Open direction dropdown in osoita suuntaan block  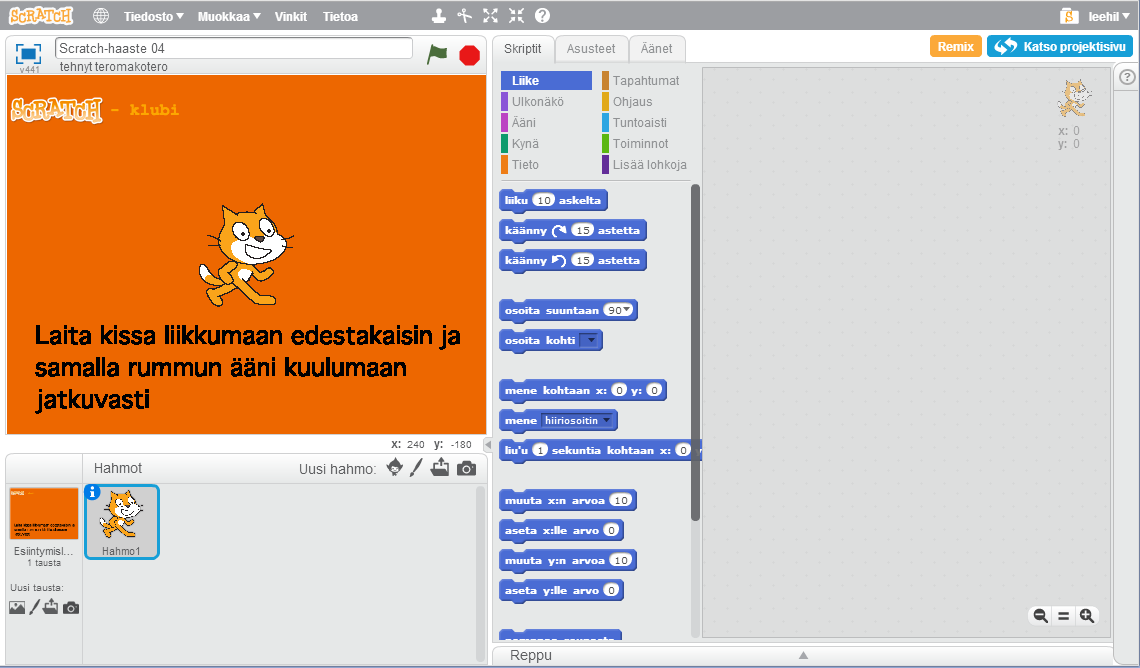pos(621,310)
